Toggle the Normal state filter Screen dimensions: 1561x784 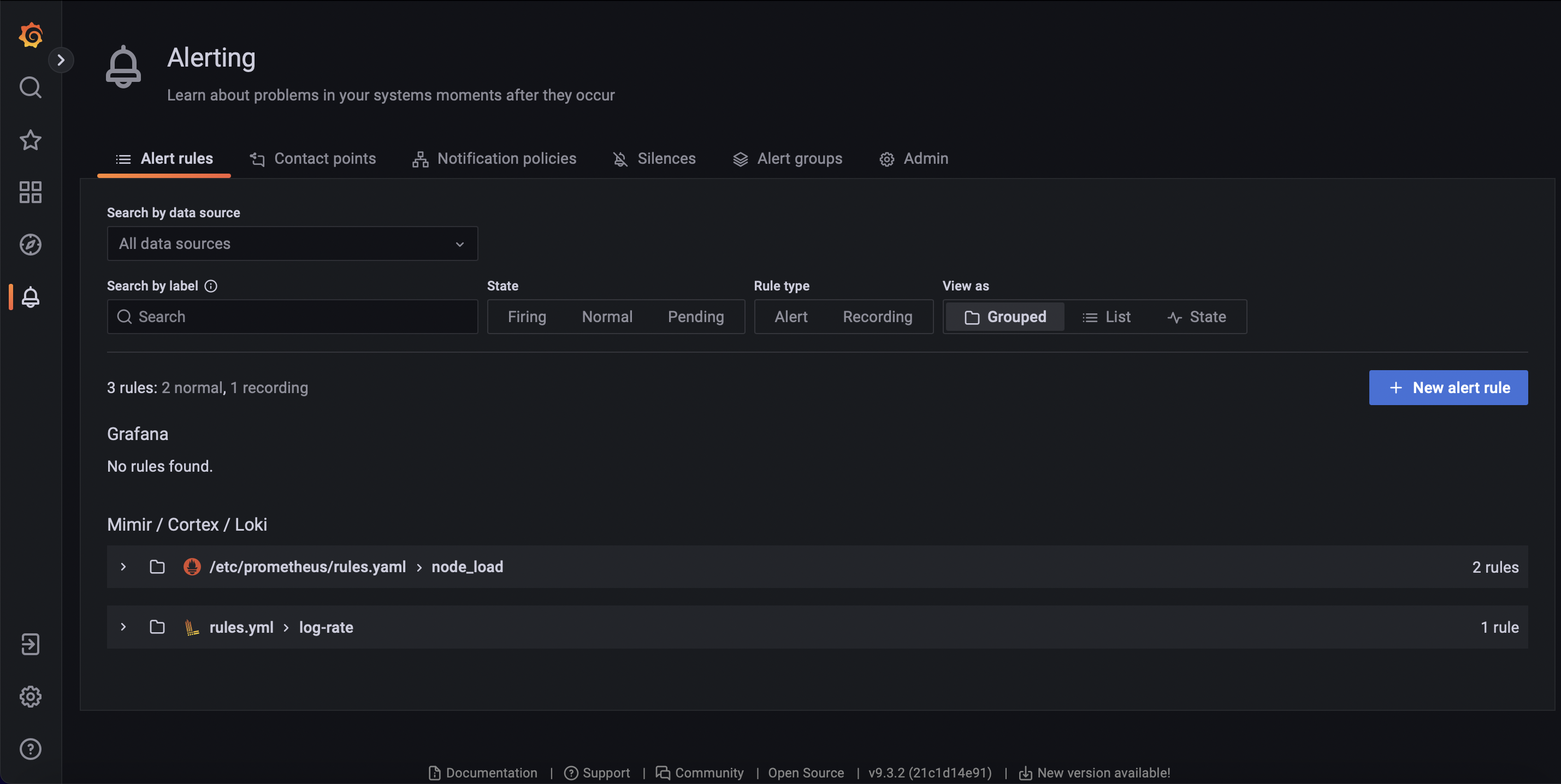coord(607,316)
